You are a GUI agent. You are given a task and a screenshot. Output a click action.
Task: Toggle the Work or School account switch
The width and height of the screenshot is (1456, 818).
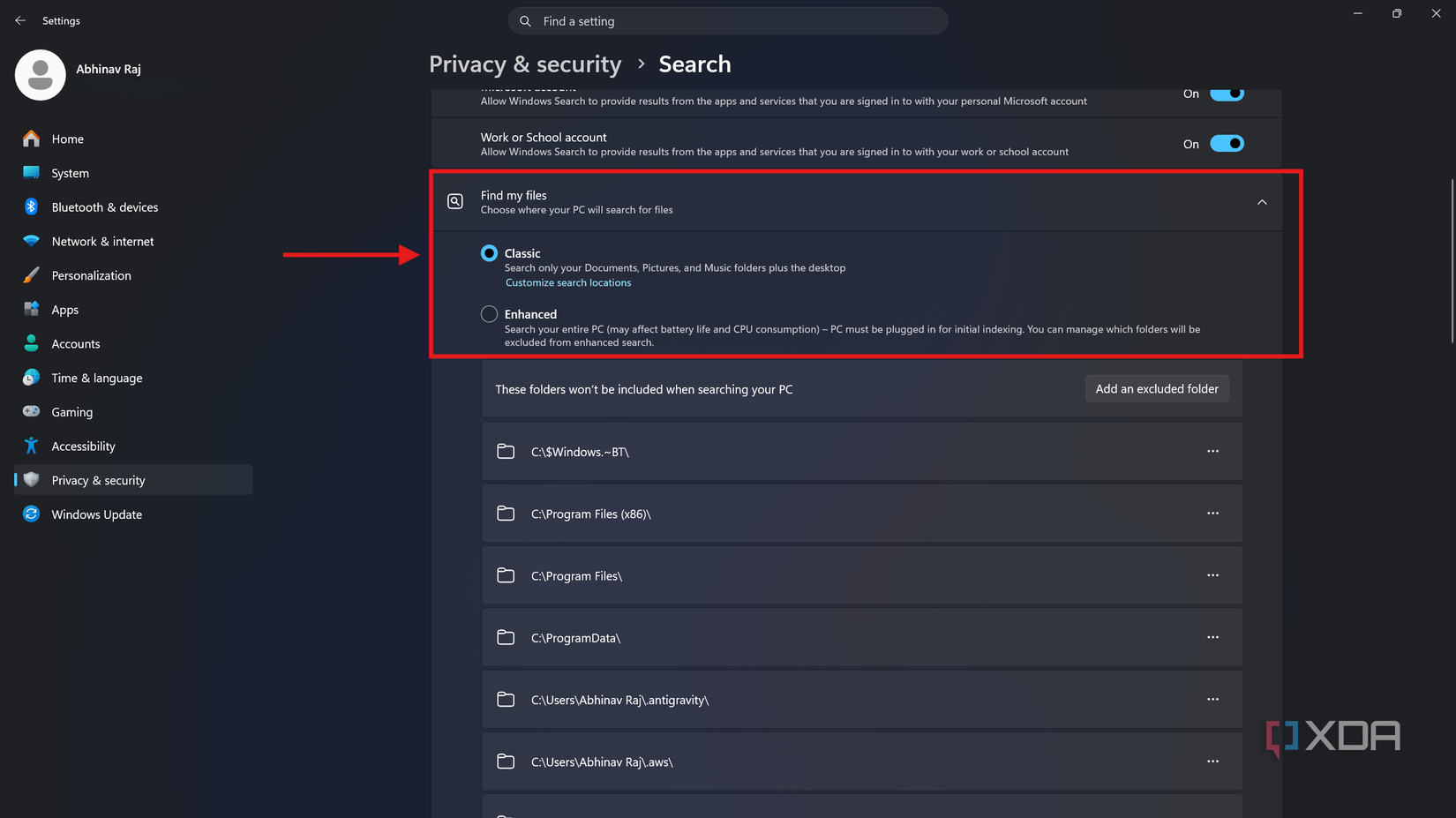click(1227, 144)
